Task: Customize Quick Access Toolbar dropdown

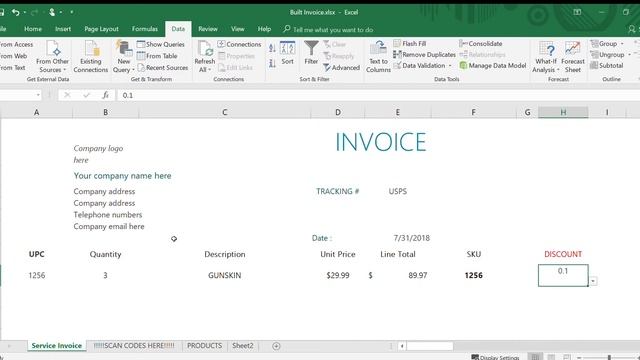Action: 71,12
